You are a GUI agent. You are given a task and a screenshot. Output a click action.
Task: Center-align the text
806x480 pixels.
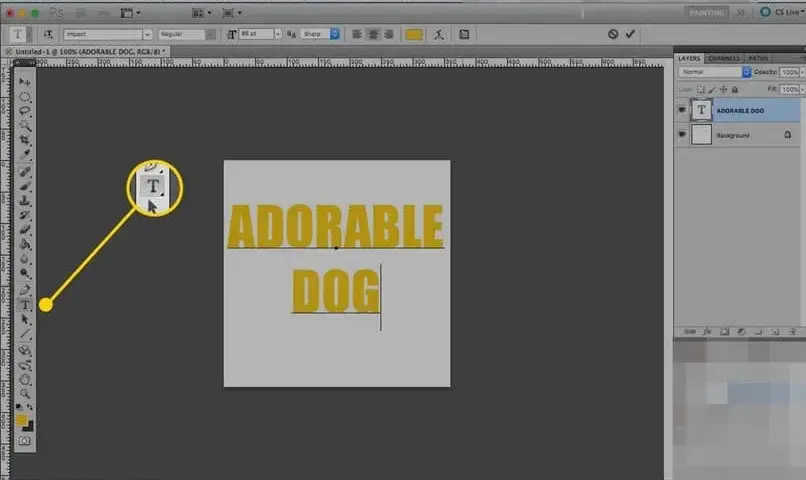point(373,34)
